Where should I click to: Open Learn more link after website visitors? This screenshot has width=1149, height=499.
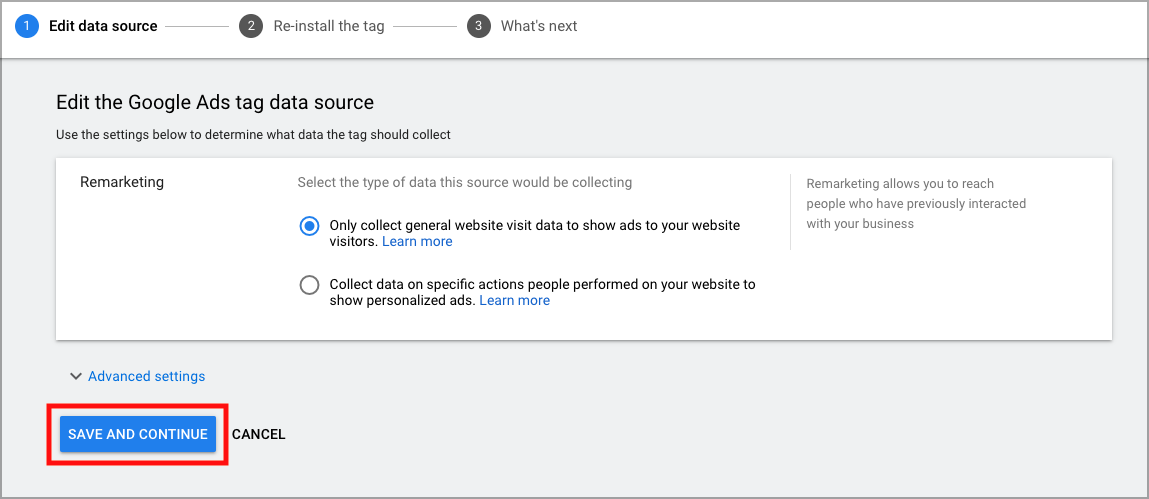pos(418,241)
